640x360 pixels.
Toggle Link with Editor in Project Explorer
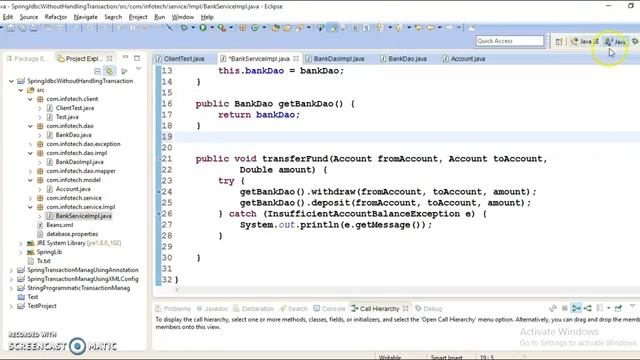[x=109, y=71]
